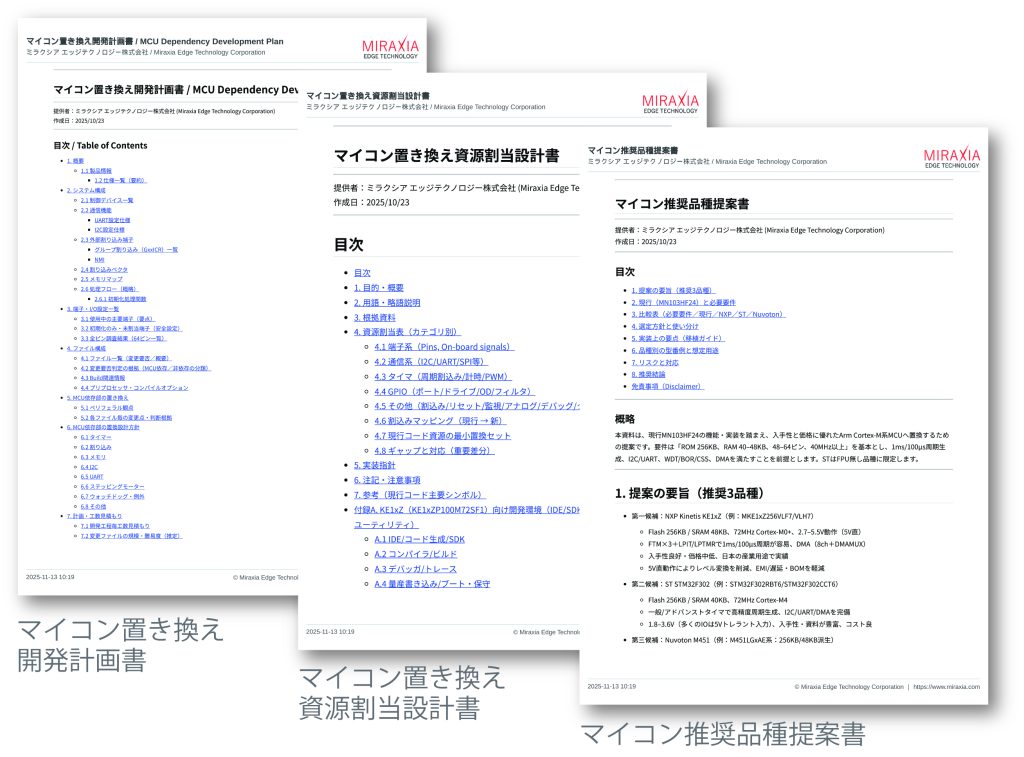The height and width of the screenshot is (757, 1024).
Task: Click the MIRAXIA logo on the middle document
Action: pos(670,105)
